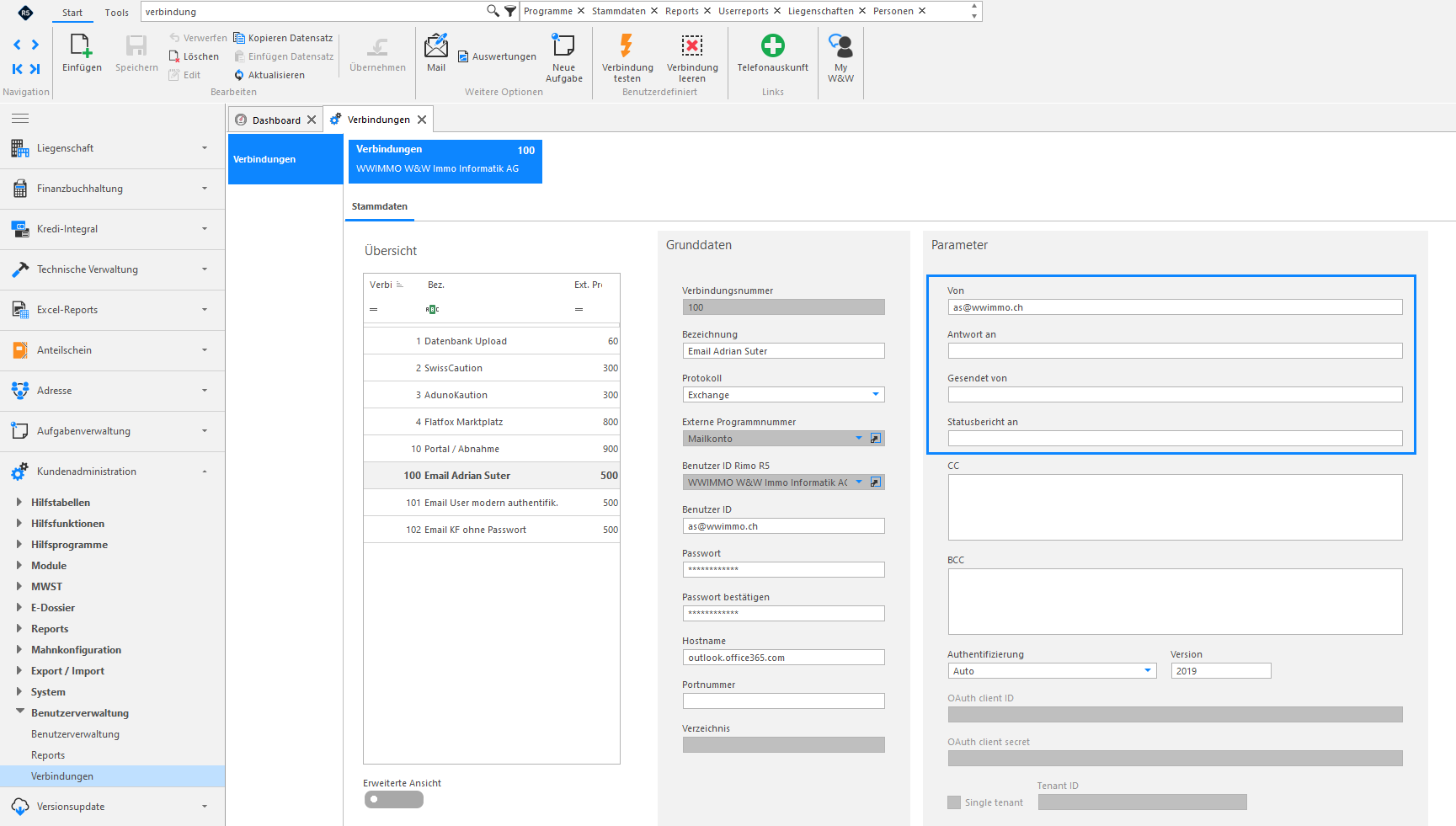Image resolution: width=1456 pixels, height=826 pixels.
Task: Select the Userreports top tab
Action: point(743,11)
